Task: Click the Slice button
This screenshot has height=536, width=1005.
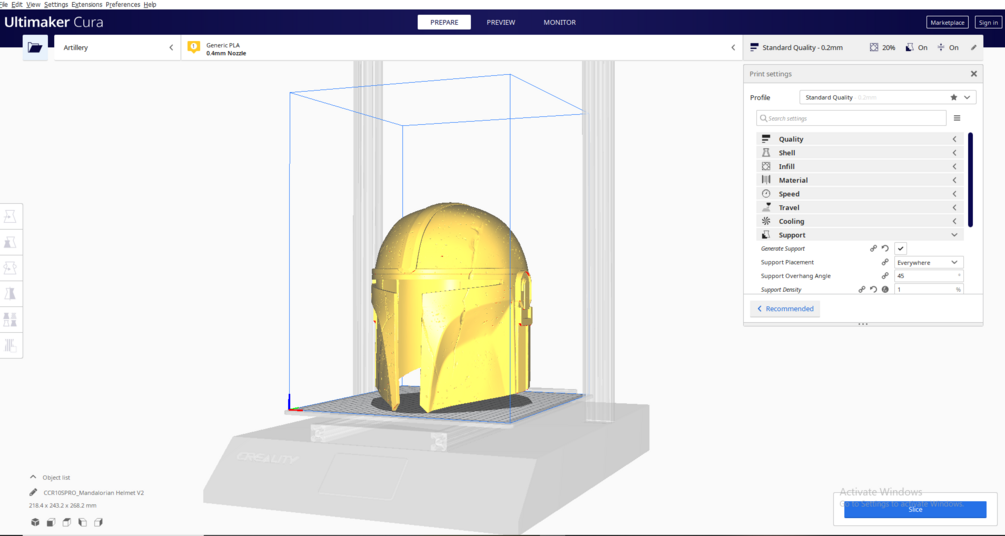Action: pyautogui.click(x=915, y=510)
